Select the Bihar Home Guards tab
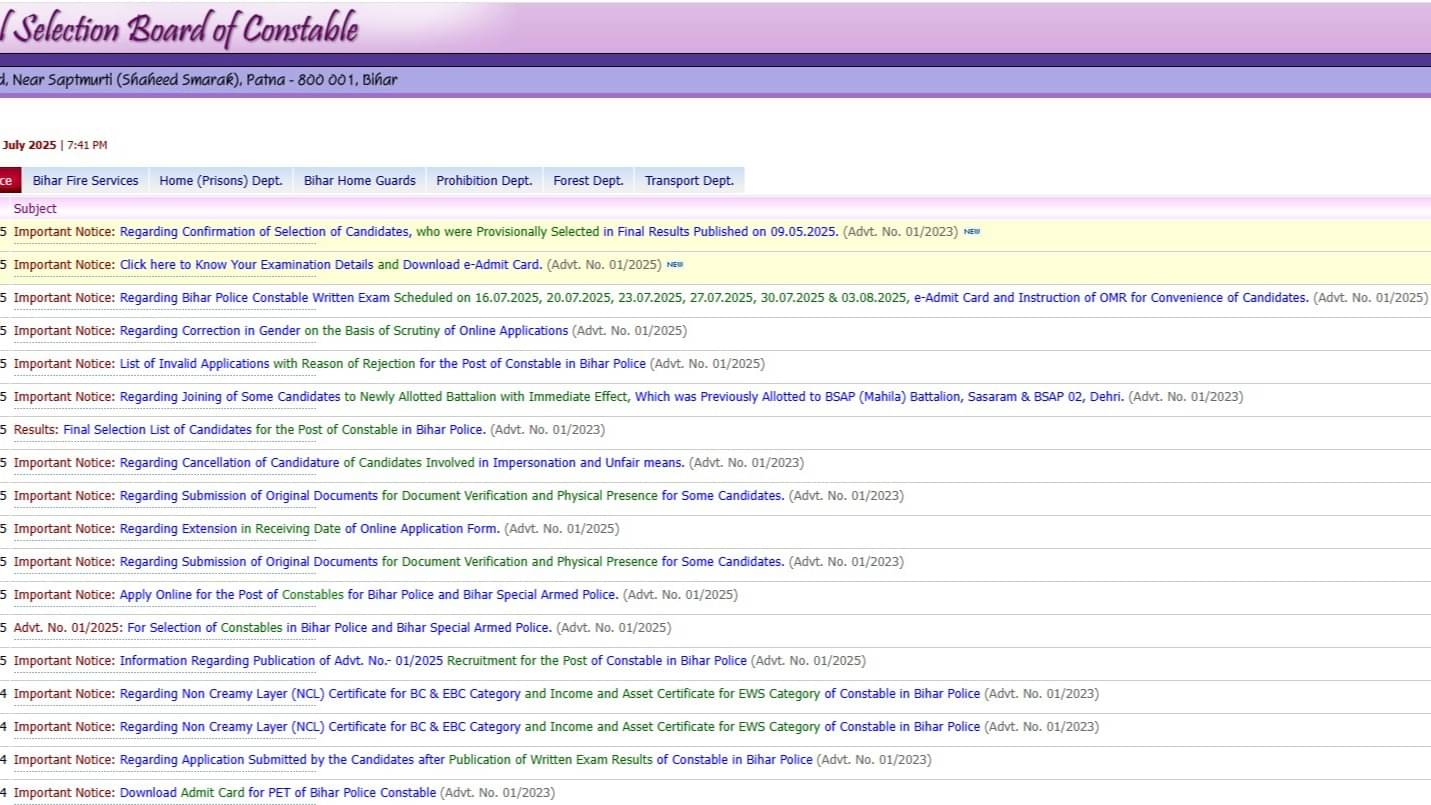1431x805 pixels. tap(359, 181)
